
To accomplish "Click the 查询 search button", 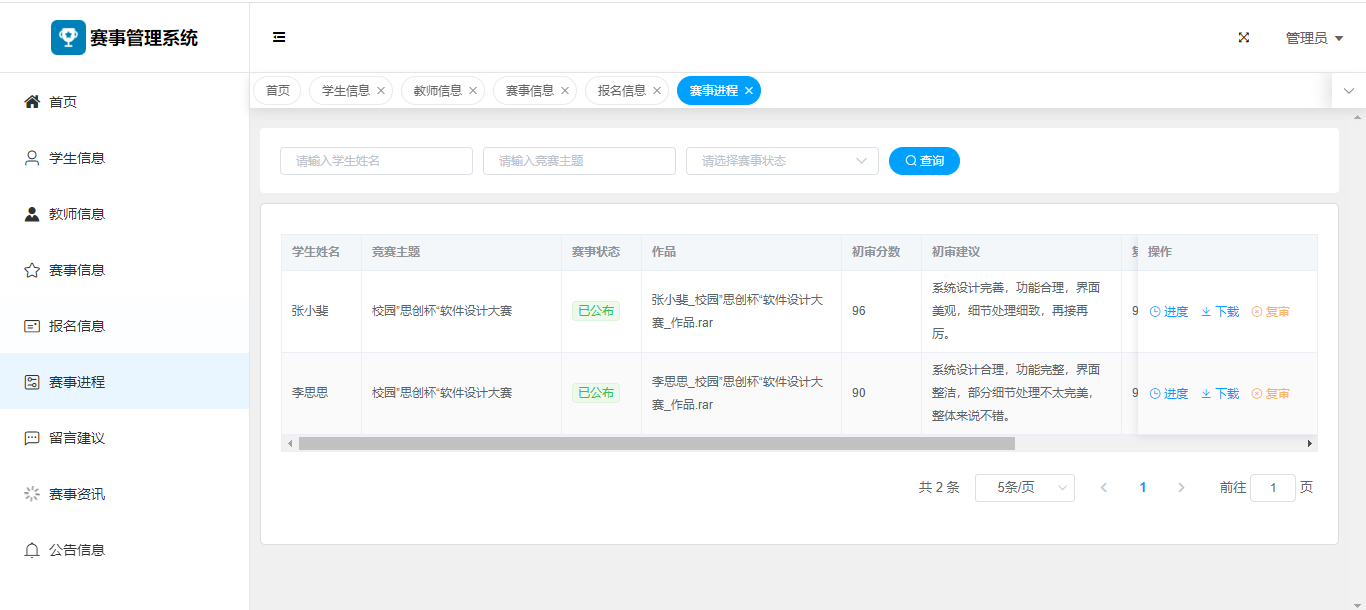I will tap(924, 161).
